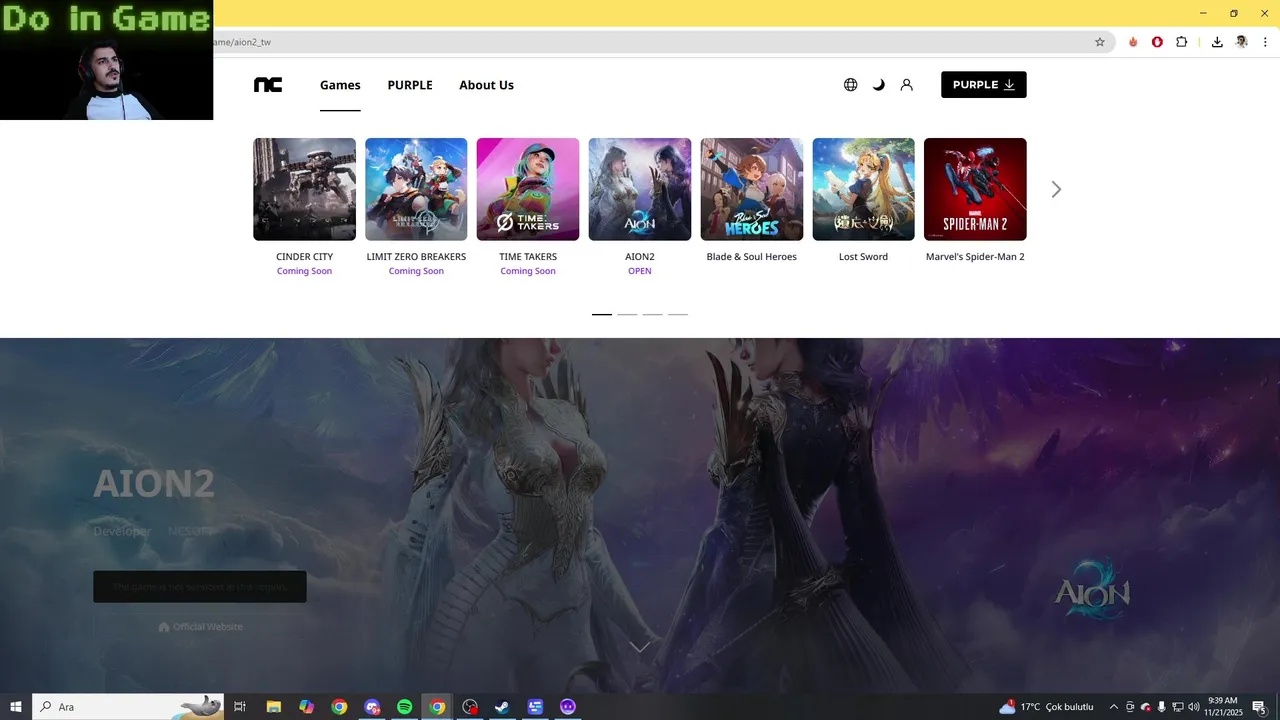Viewport: 1280px width, 720px height.
Task: Click the TIME TAKERS title text
Action: [528, 257]
